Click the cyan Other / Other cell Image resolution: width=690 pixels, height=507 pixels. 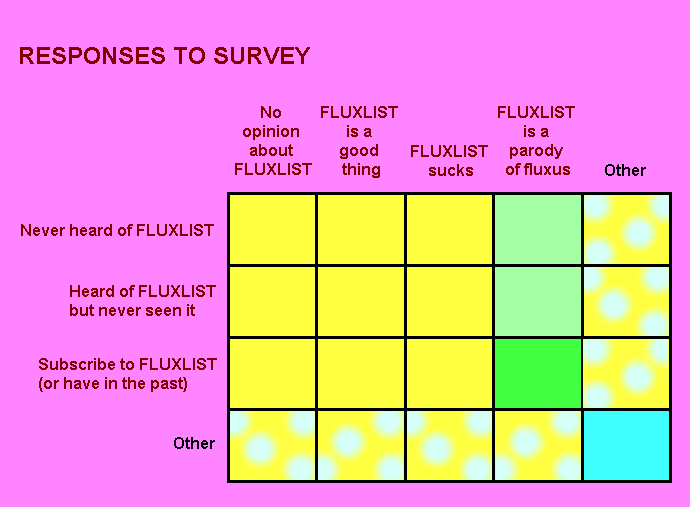626,445
